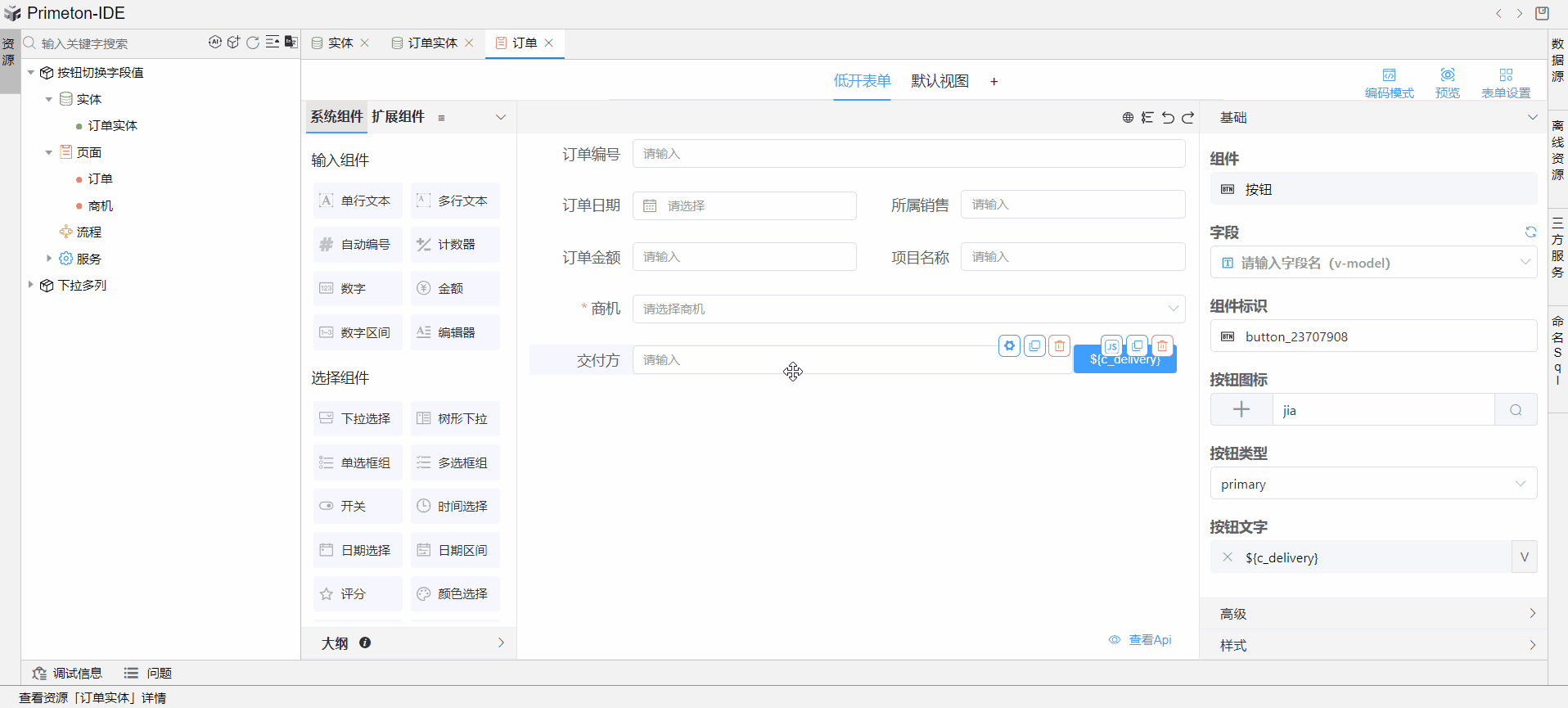
Task: Switch to the 订单实体 tab
Action: tap(432, 43)
